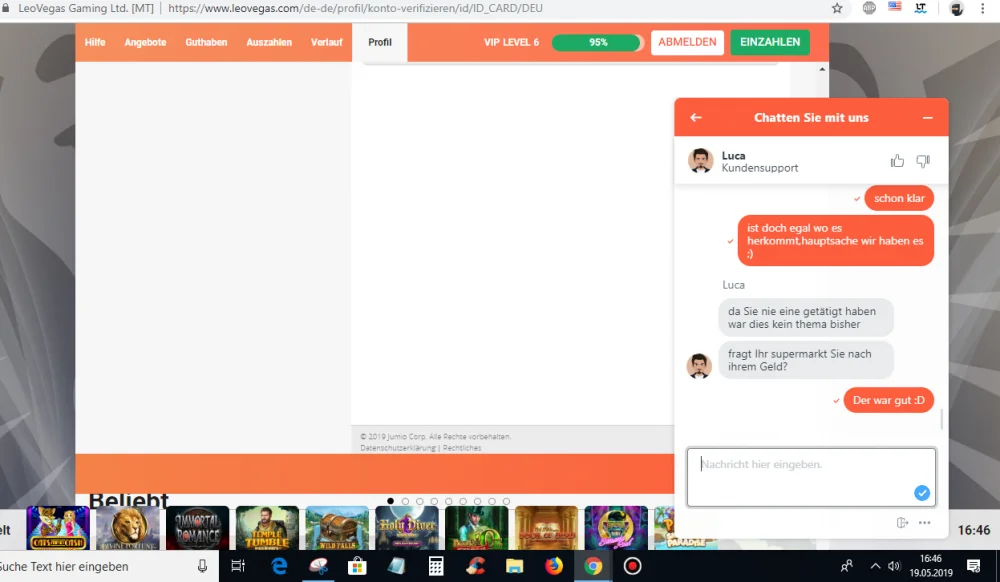This screenshot has height=582, width=1000.
Task: Go back using the chat header arrow
Action: pyautogui.click(x=696, y=117)
